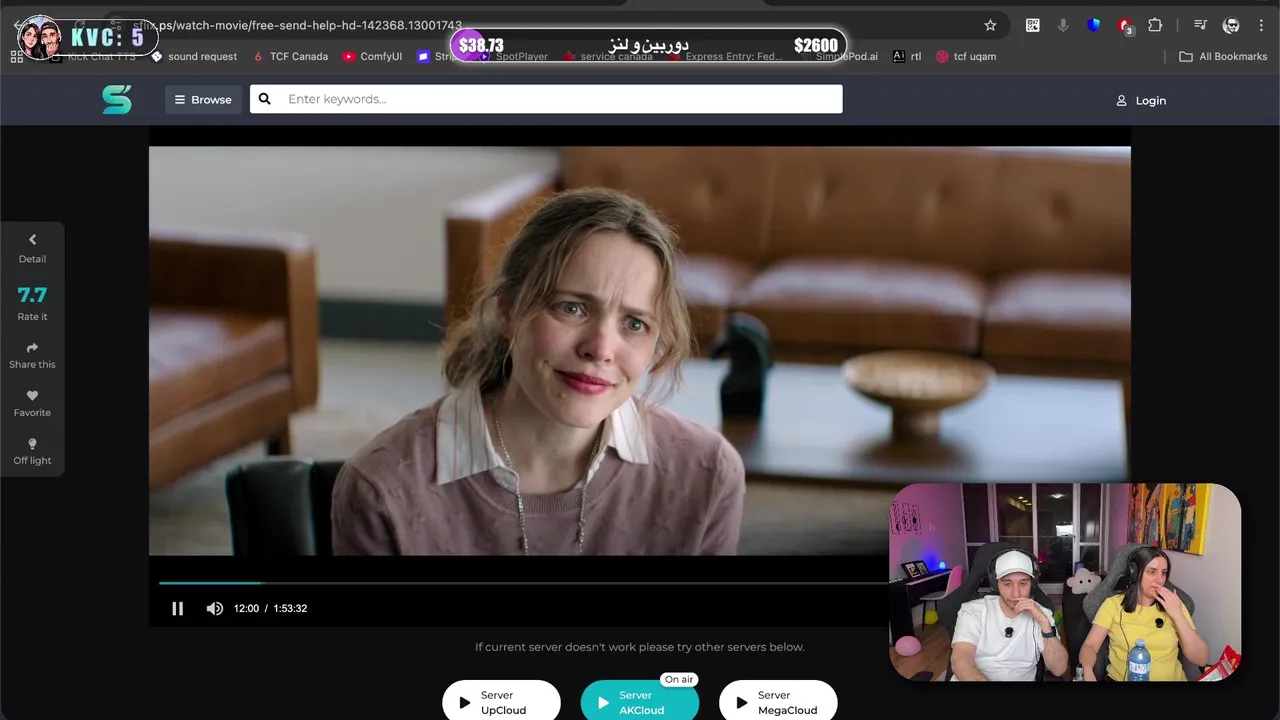Open the sound request bookmark
The image size is (1280, 720).
[x=193, y=56]
